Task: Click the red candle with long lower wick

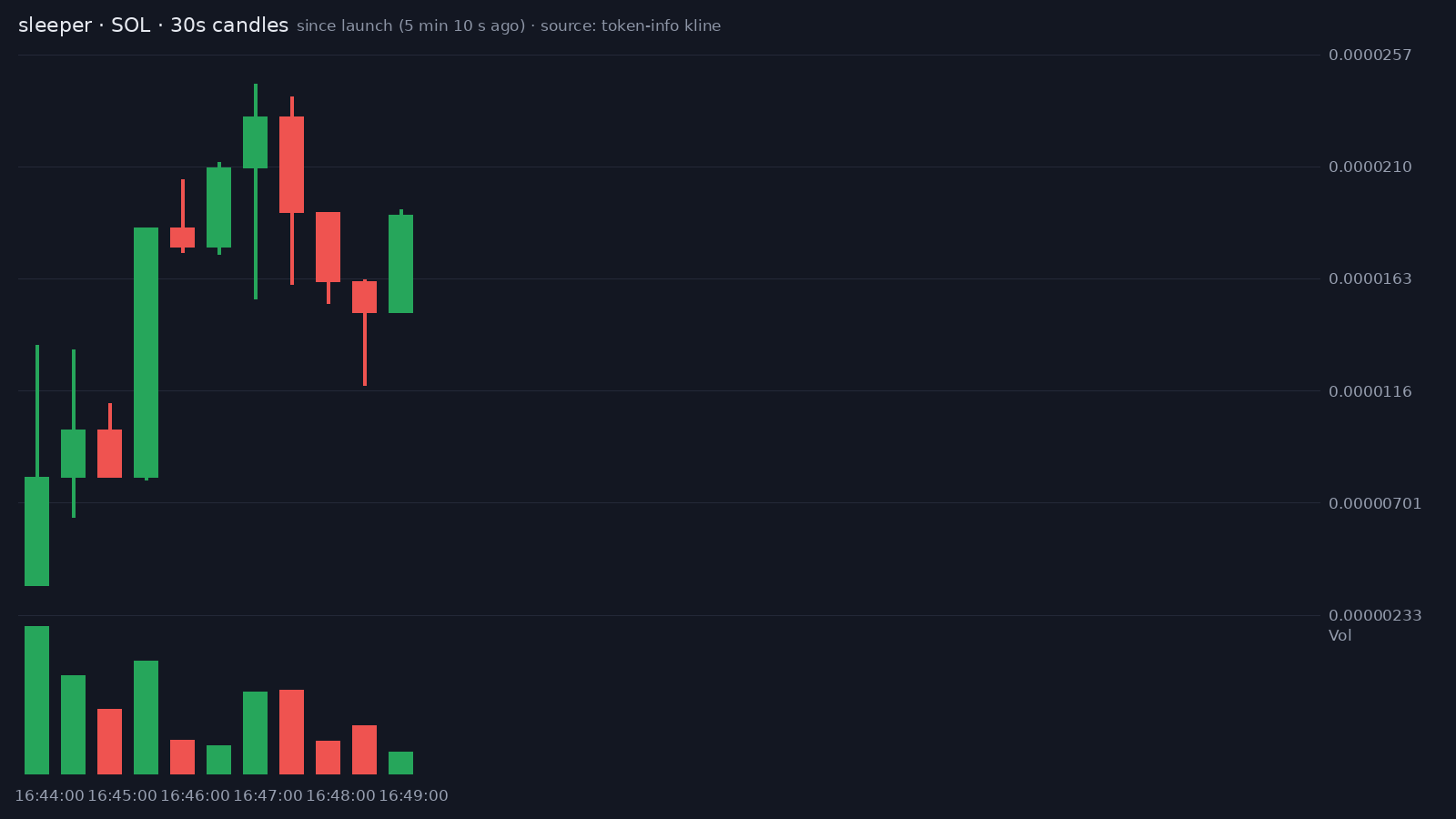Action: (364, 298)
